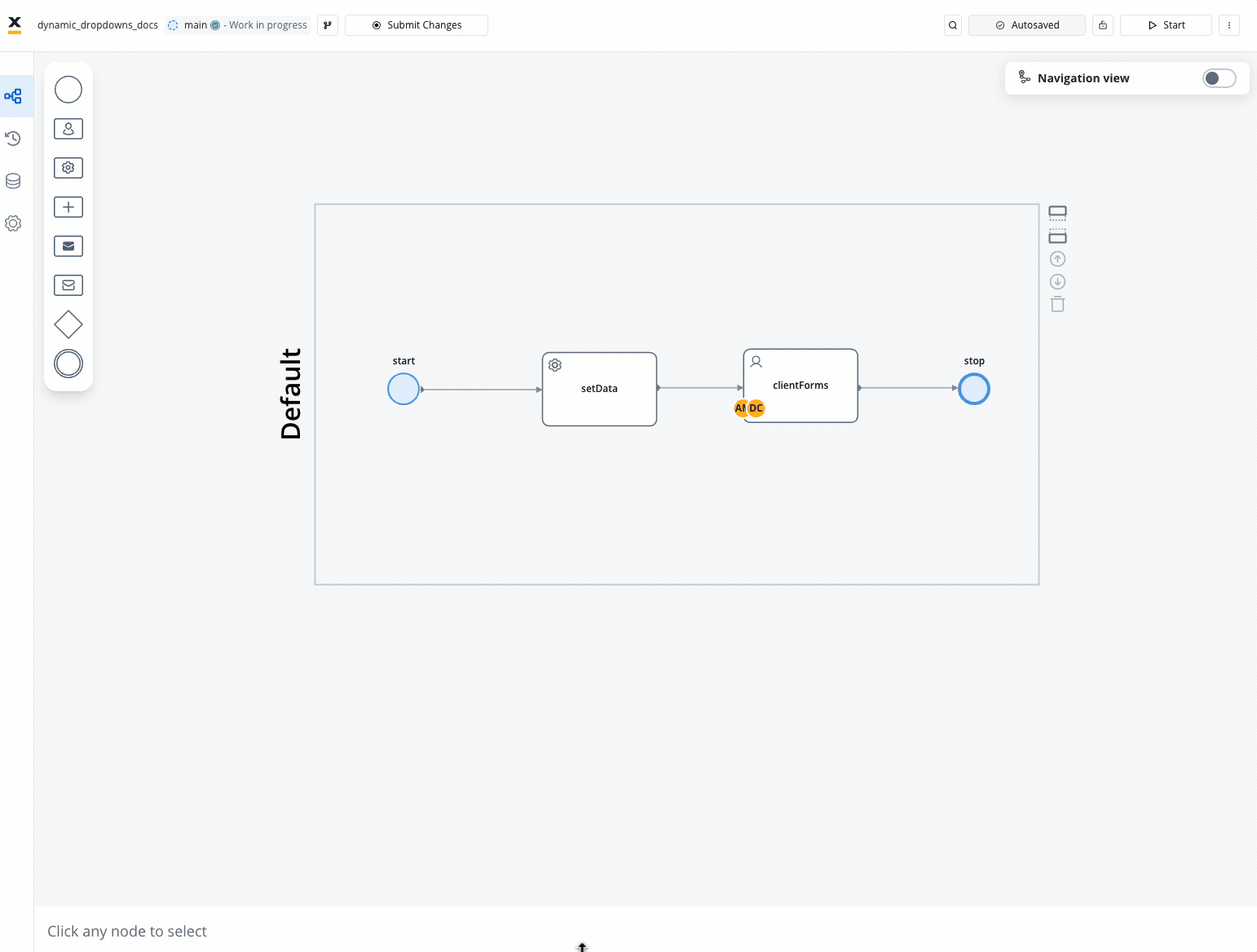The height and width of the screenshot is (952, 1257).
Task: Select the start event circle in palette
Action: coord(68,90)
